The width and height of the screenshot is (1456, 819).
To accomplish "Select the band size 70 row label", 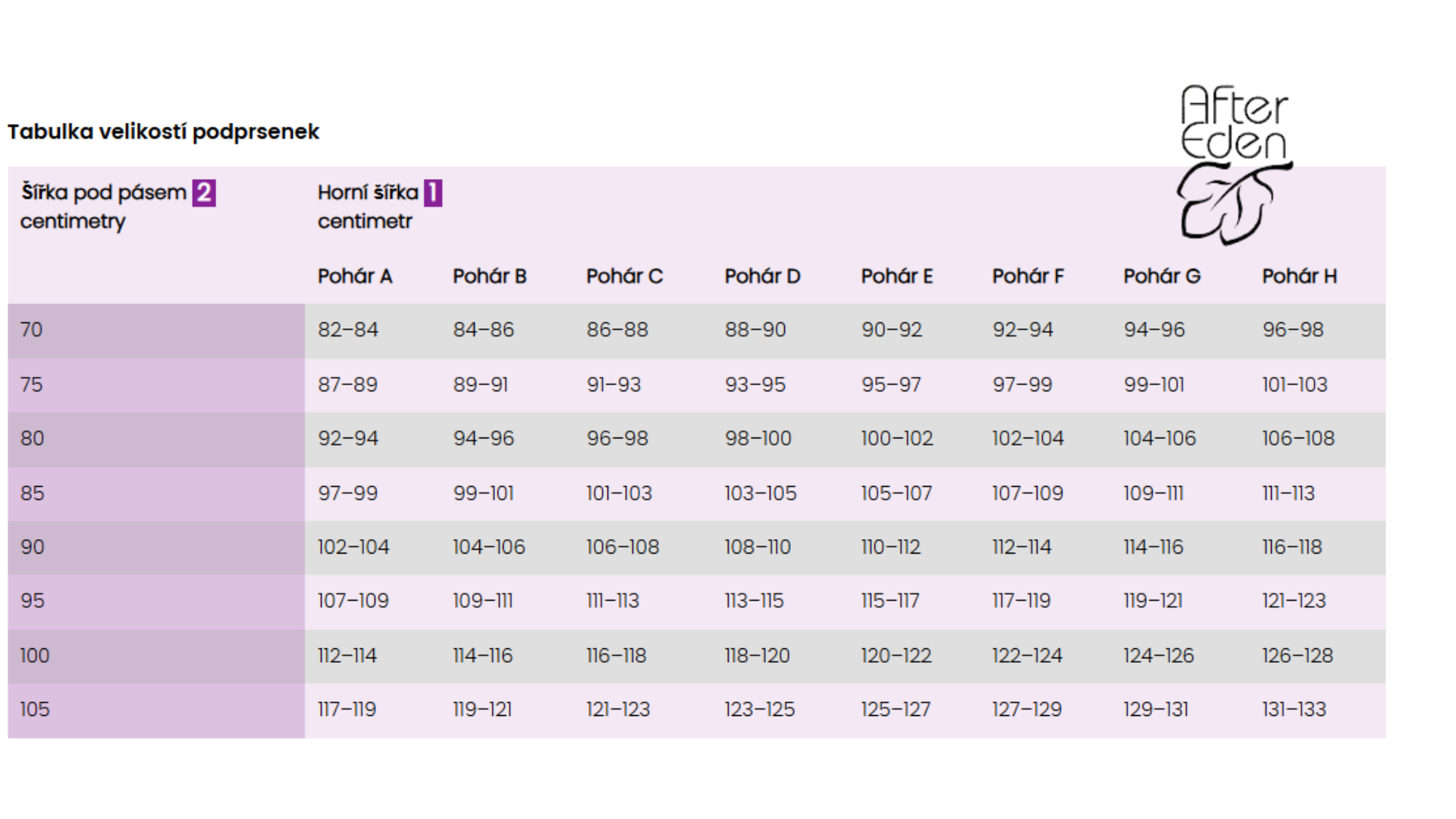I will click(x=32, y=330).
